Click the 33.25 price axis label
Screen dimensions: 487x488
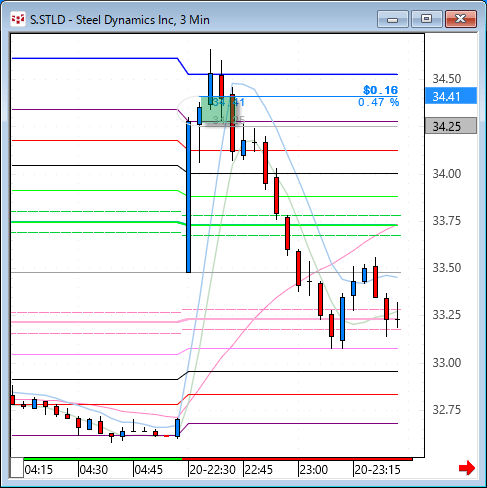point(447,315)
